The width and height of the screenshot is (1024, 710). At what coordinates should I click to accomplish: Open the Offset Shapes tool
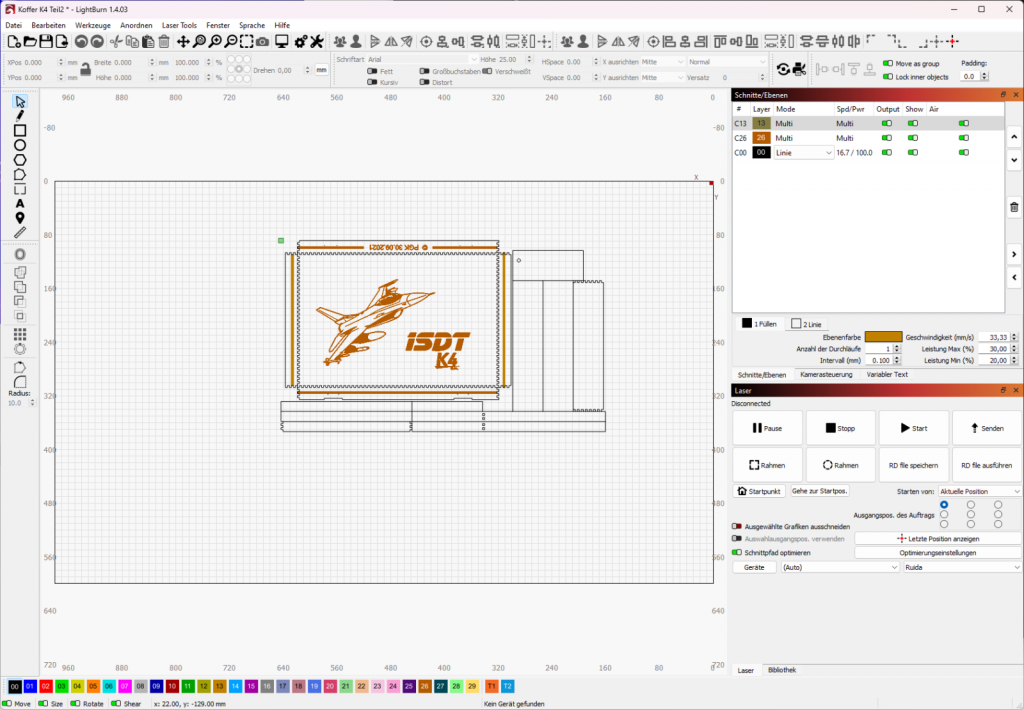tap(20, 254)
